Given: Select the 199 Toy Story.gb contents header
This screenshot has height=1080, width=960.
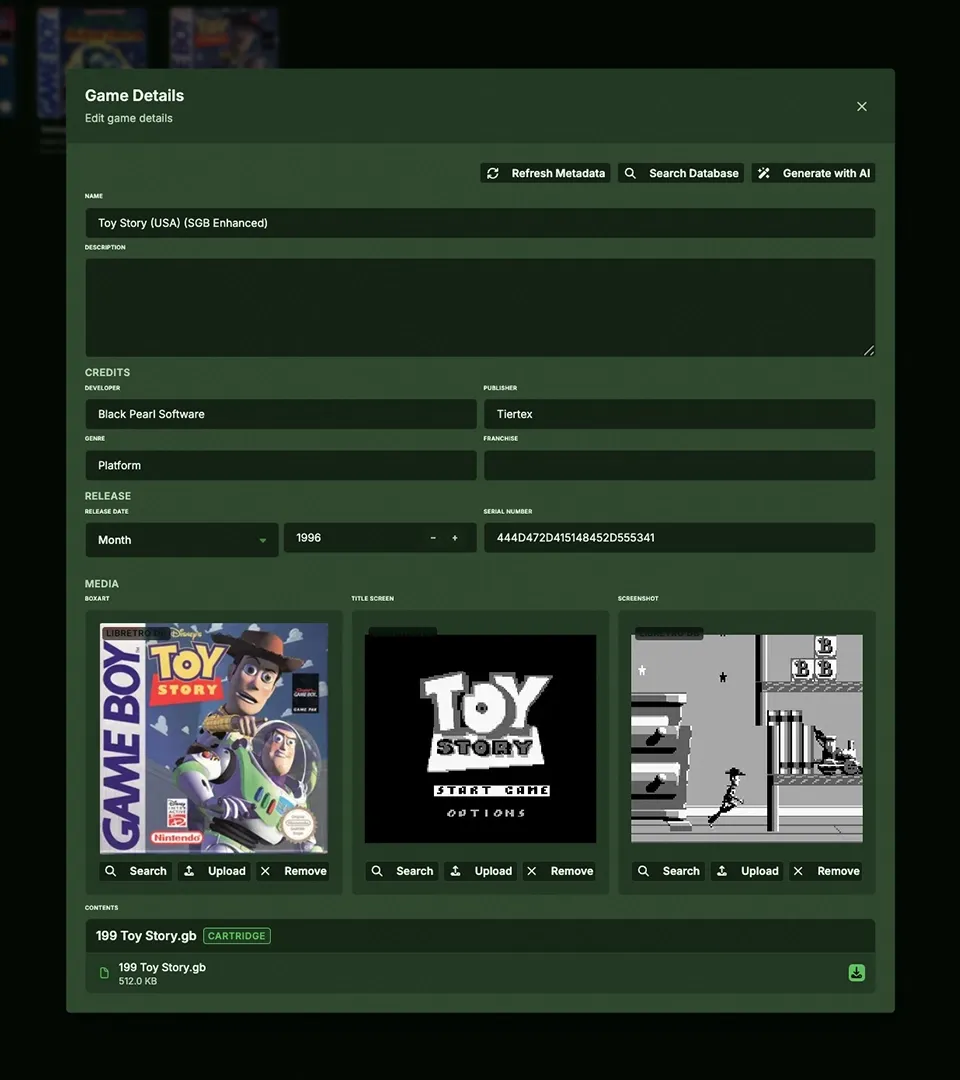Looking at the screenshot, I should click(480, 936).
